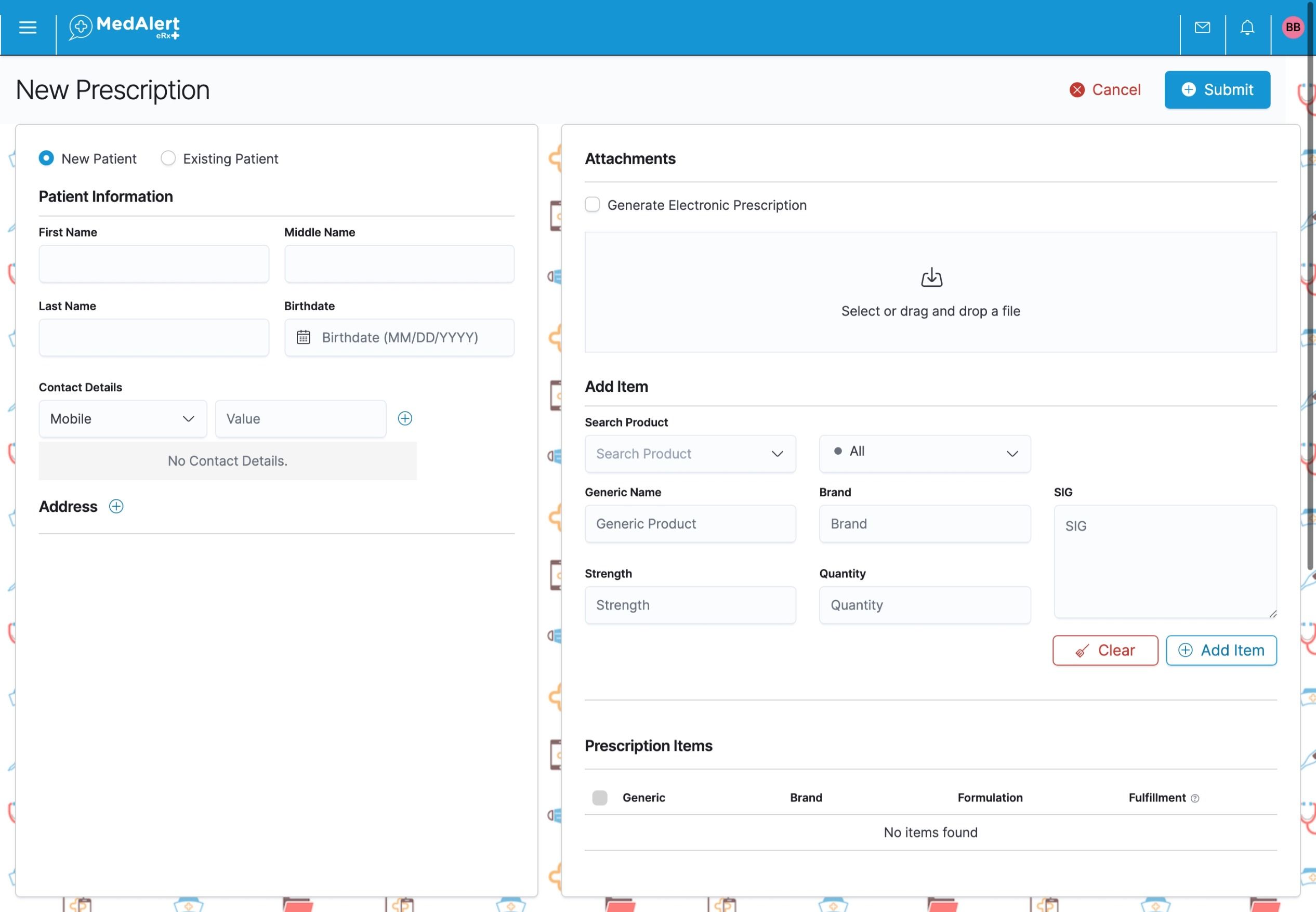Cancel the new prescription

click(1105, 90)
